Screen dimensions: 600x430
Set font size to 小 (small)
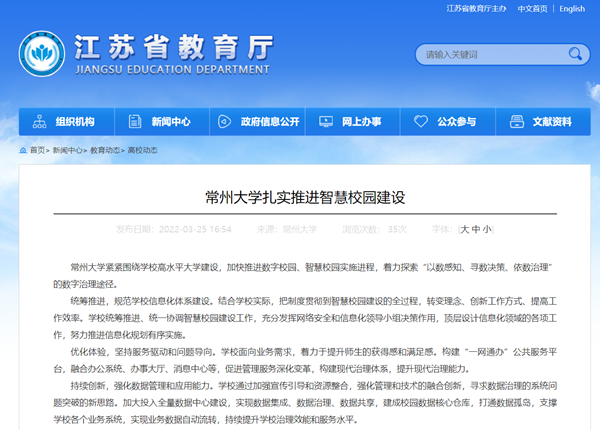(486, 229)
